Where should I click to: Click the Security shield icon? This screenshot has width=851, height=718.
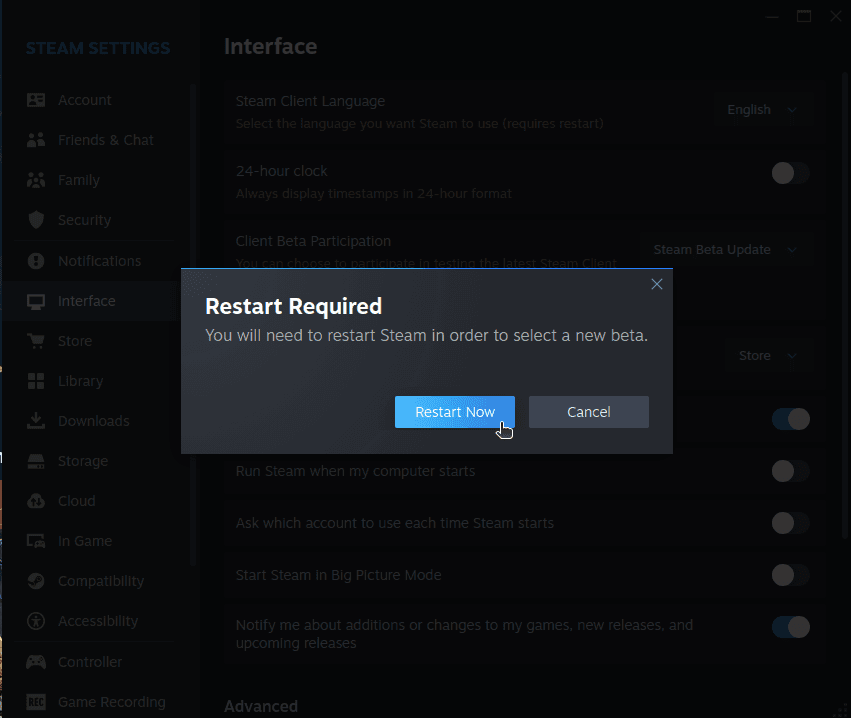pos(36,220)
